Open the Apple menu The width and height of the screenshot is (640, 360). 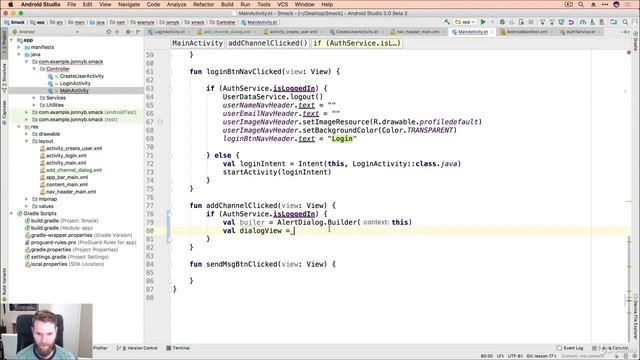[11, 4]
